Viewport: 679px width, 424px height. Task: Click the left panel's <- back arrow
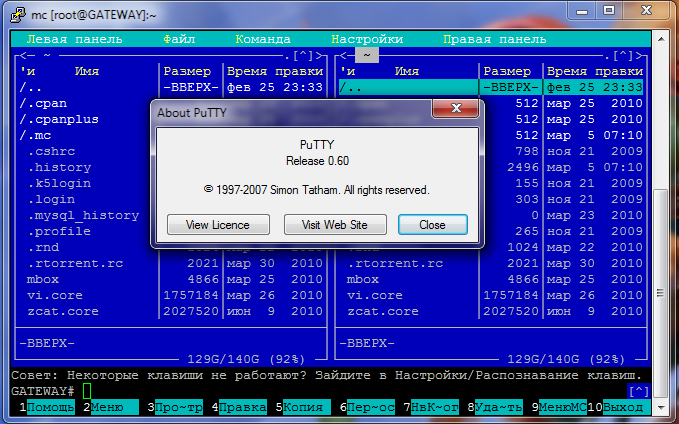point(27,55)
